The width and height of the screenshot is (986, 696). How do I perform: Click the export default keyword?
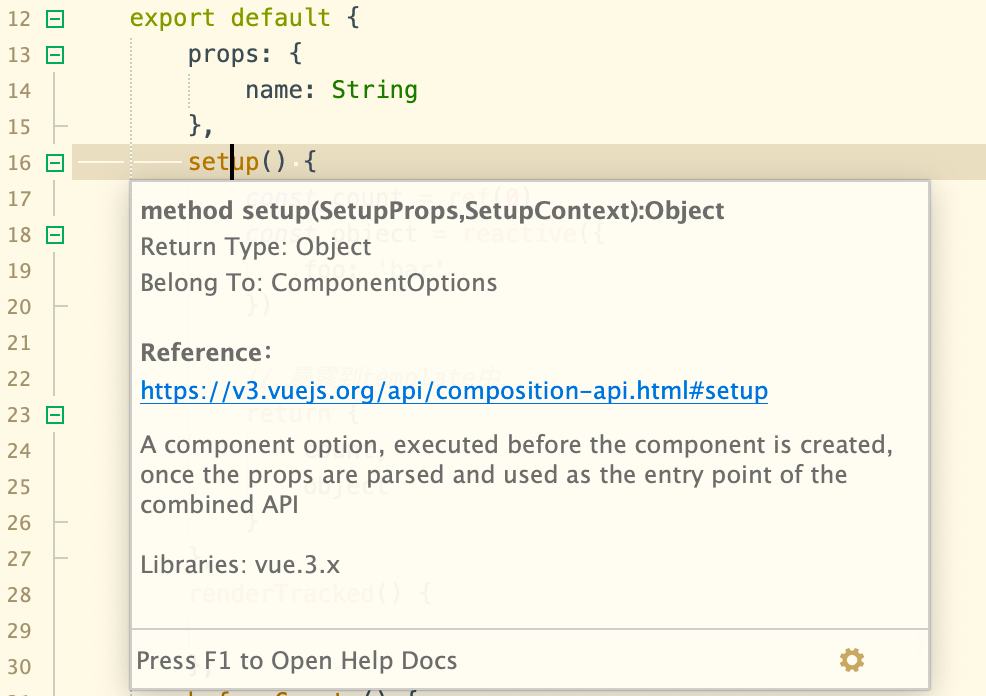(x=230, y=18)
